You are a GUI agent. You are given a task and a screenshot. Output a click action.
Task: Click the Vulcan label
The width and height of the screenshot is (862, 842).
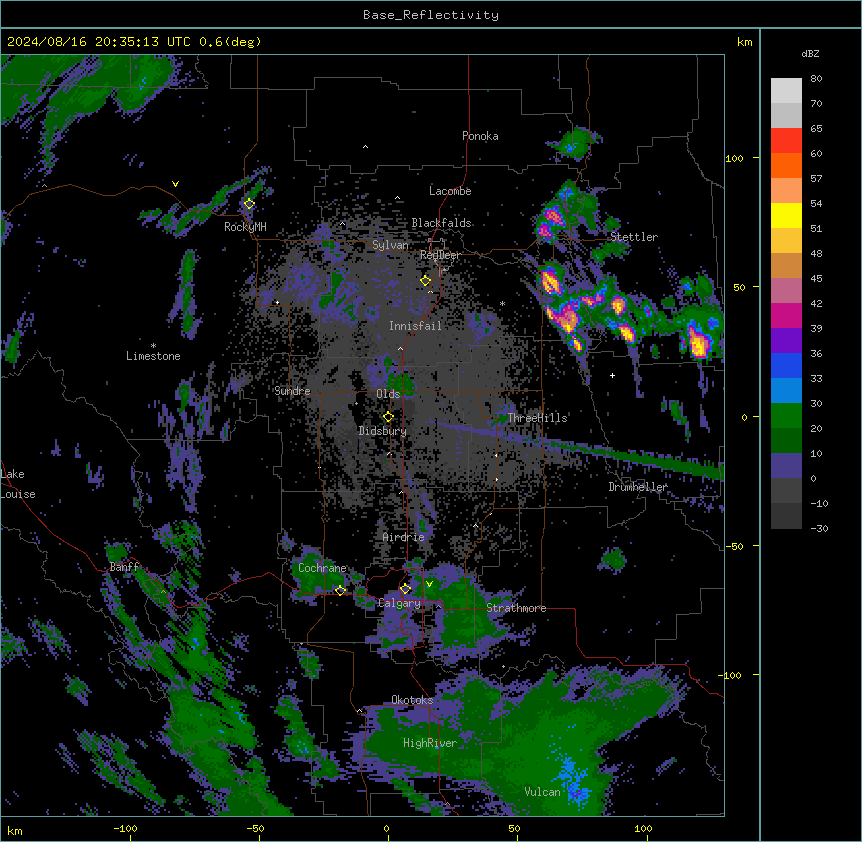tap(542, 792)
